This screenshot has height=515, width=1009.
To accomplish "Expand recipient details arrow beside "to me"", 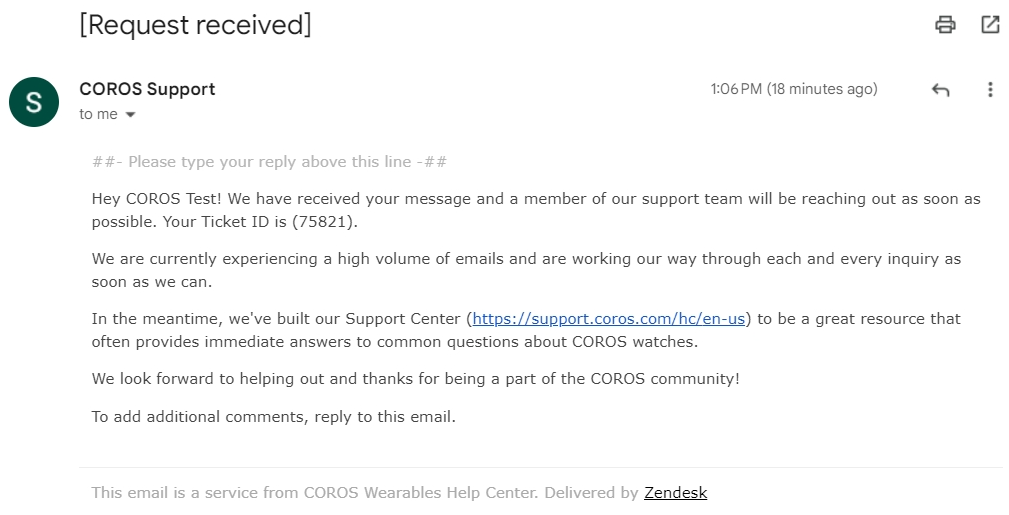I will point(130,115).
